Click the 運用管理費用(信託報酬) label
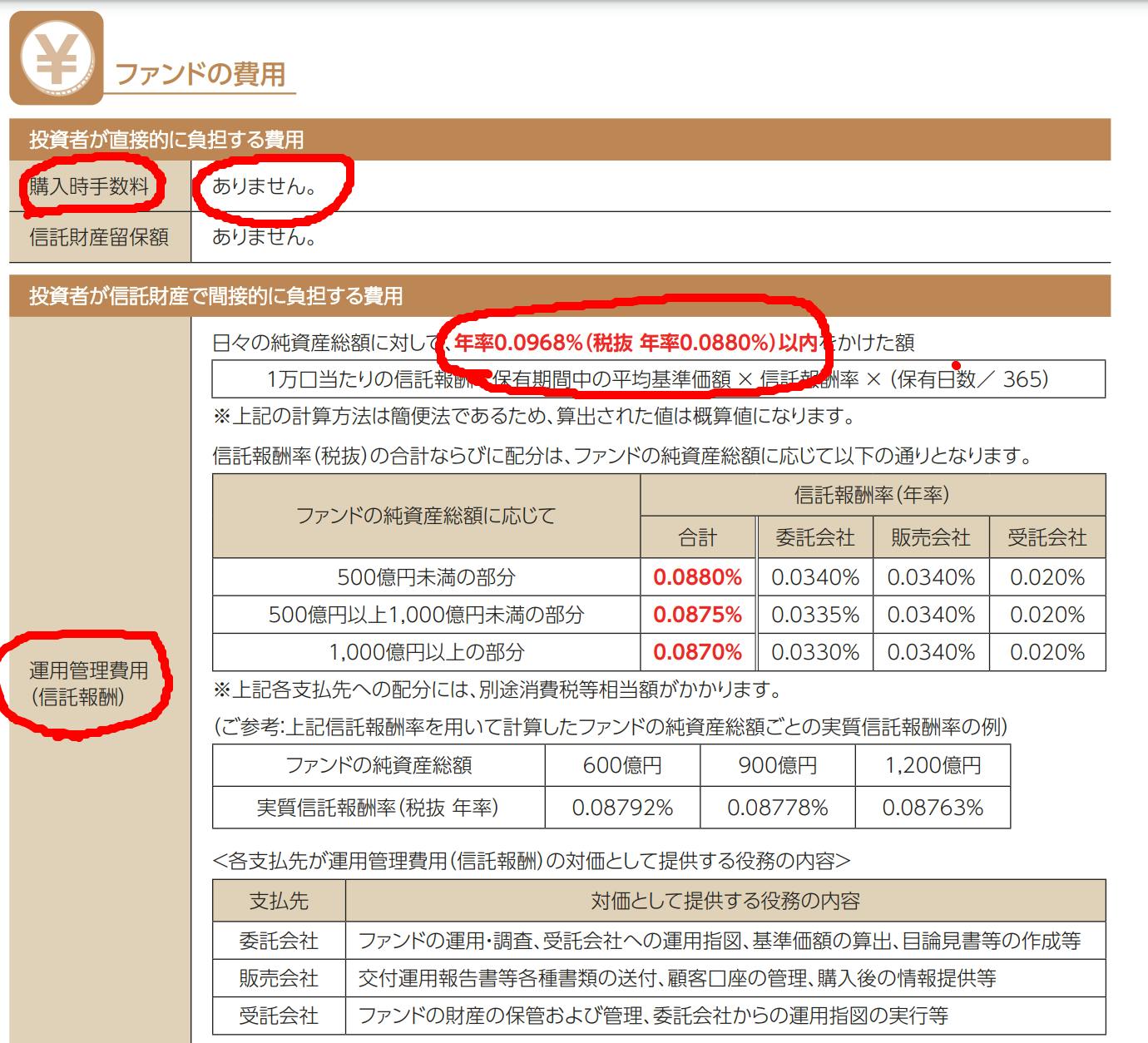The width and height of the screenshot is (1148, 1043). tap(89, 683)
